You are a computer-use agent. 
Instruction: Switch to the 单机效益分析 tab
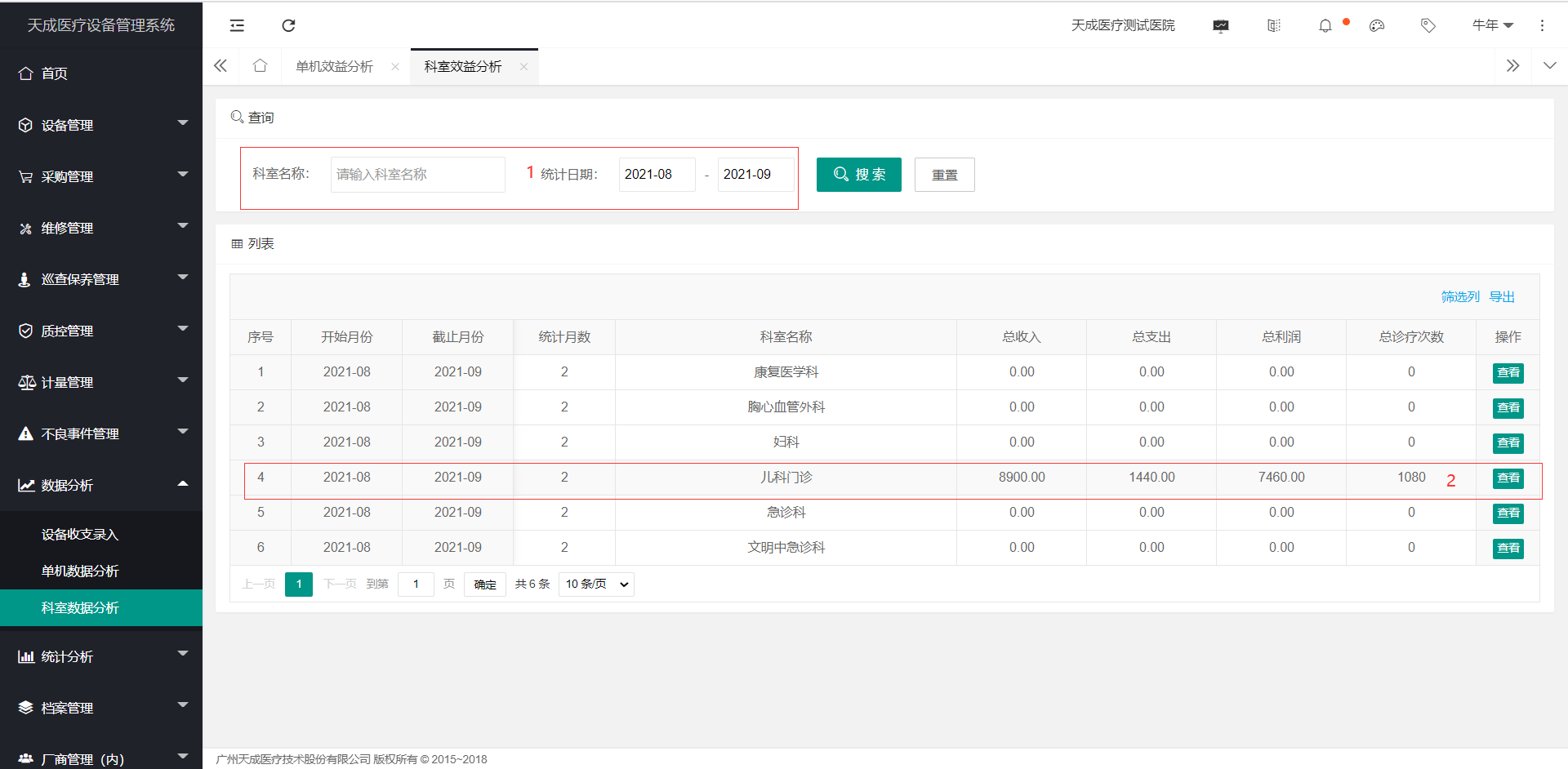[334, 67]
